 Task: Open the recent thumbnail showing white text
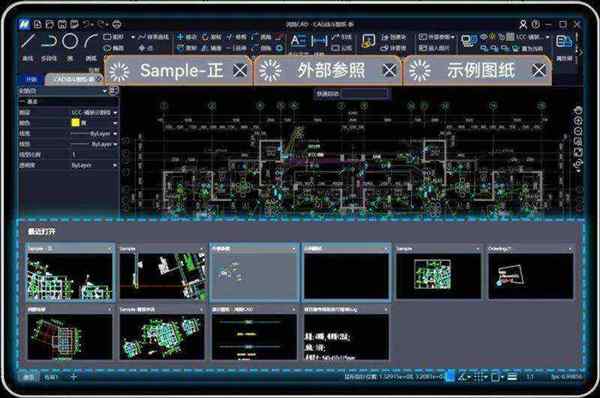pos(346,333)
